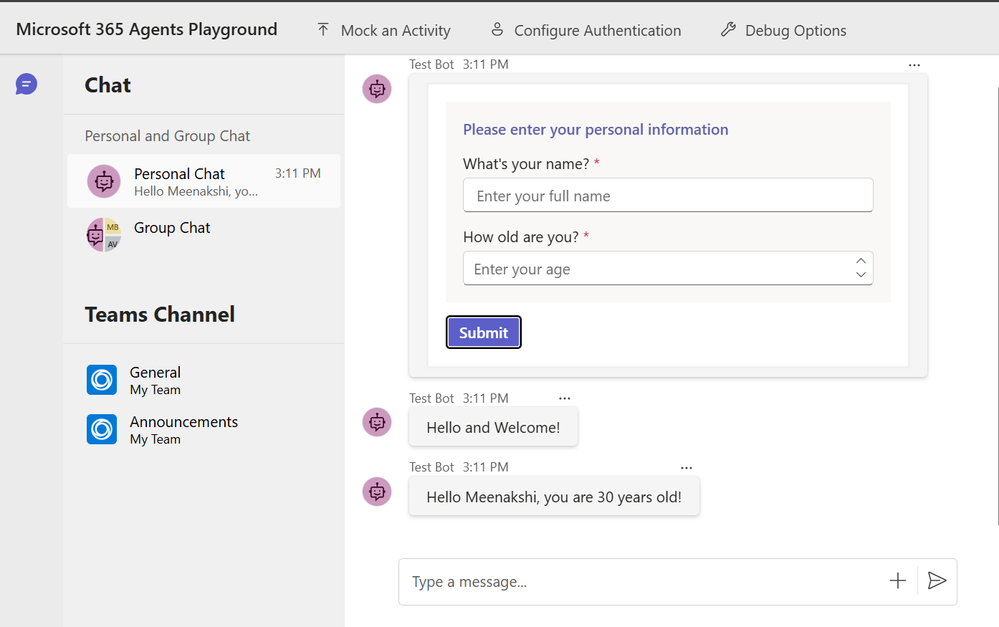
Task: Open the Mock an Activity menu
Action: (x=383, y=30)
